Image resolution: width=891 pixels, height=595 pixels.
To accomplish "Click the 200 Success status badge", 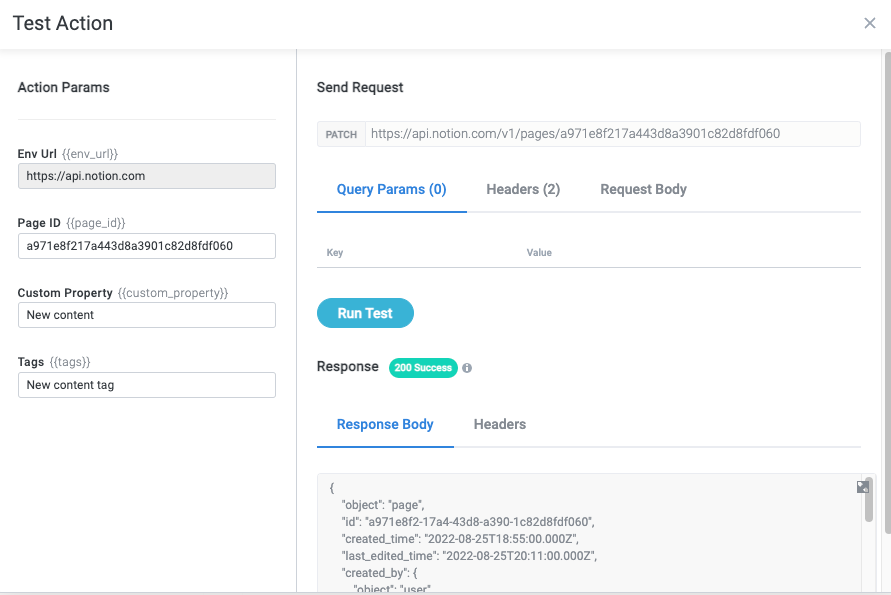I will (x=422, y=368).
